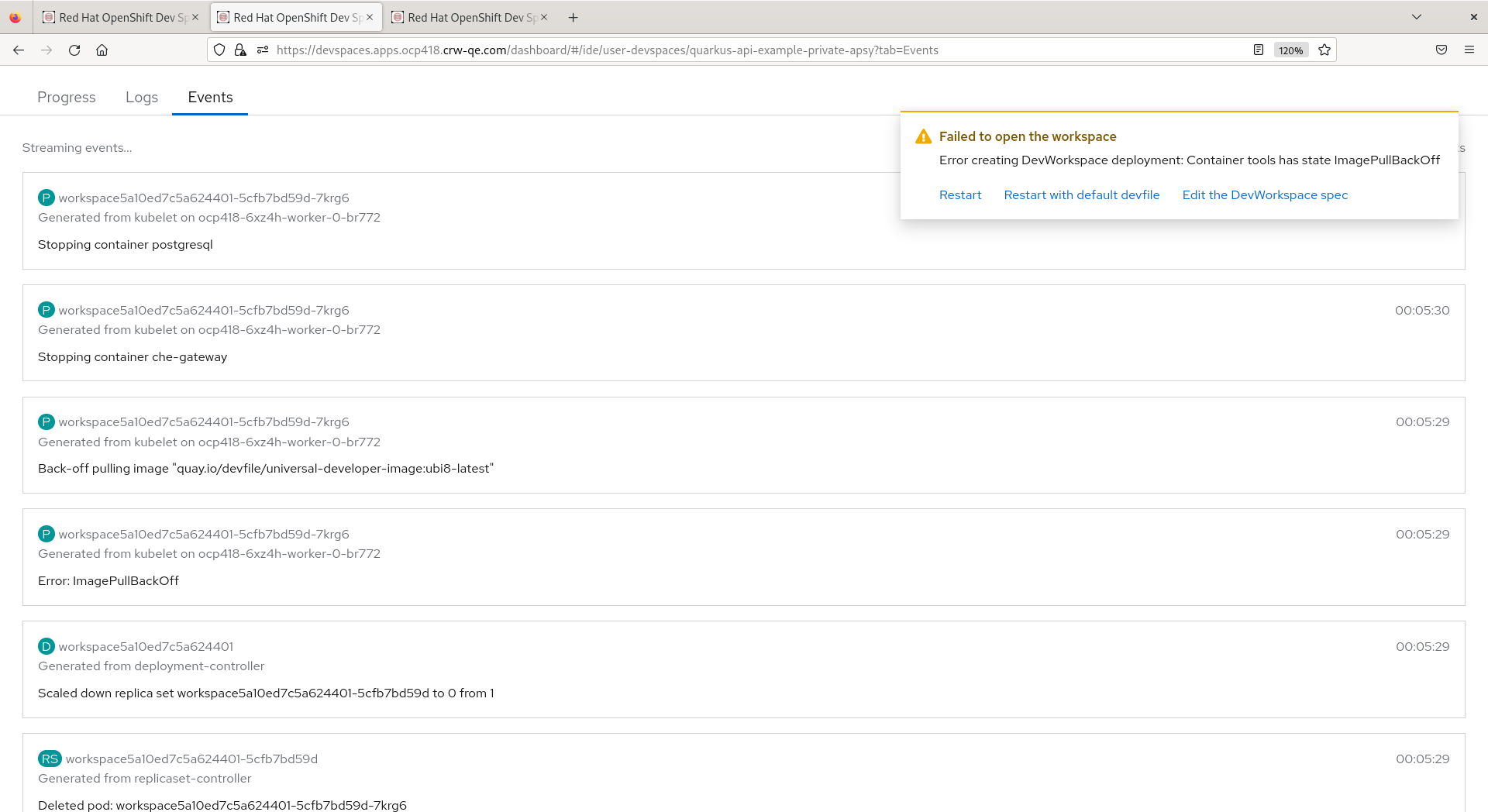This screenshot has width=1488, height=812.
Task: Go to the browser home page
Action: coord(102,50)
